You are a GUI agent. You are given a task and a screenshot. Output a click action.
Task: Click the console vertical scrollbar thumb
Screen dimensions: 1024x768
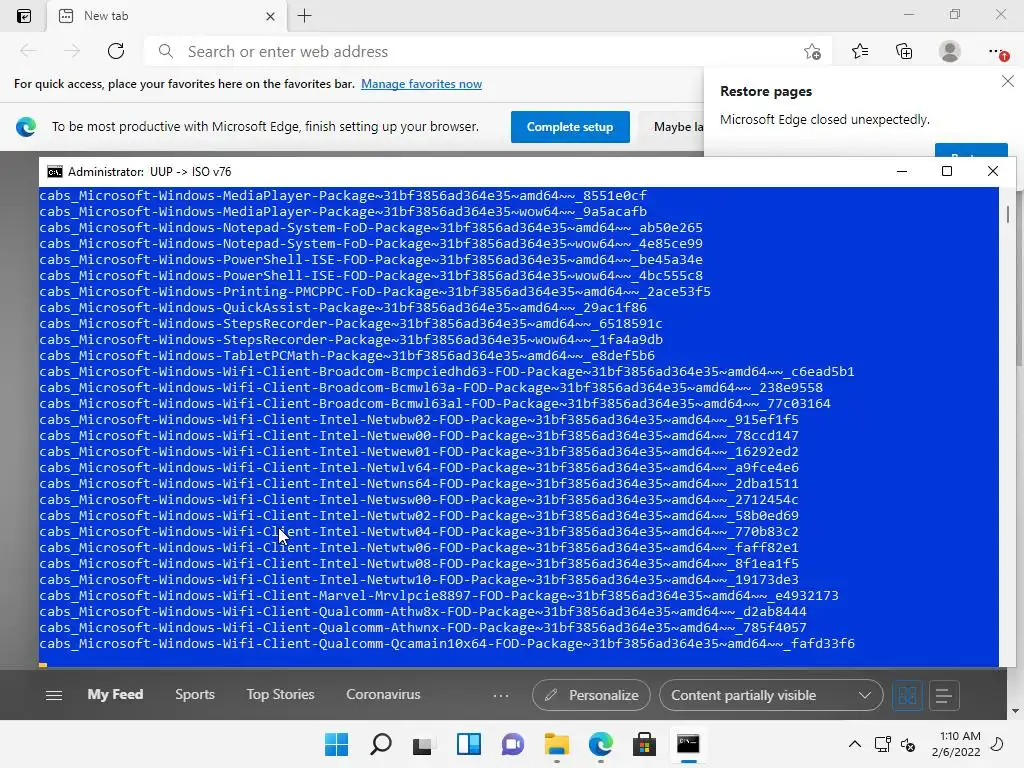(1008, 214)
